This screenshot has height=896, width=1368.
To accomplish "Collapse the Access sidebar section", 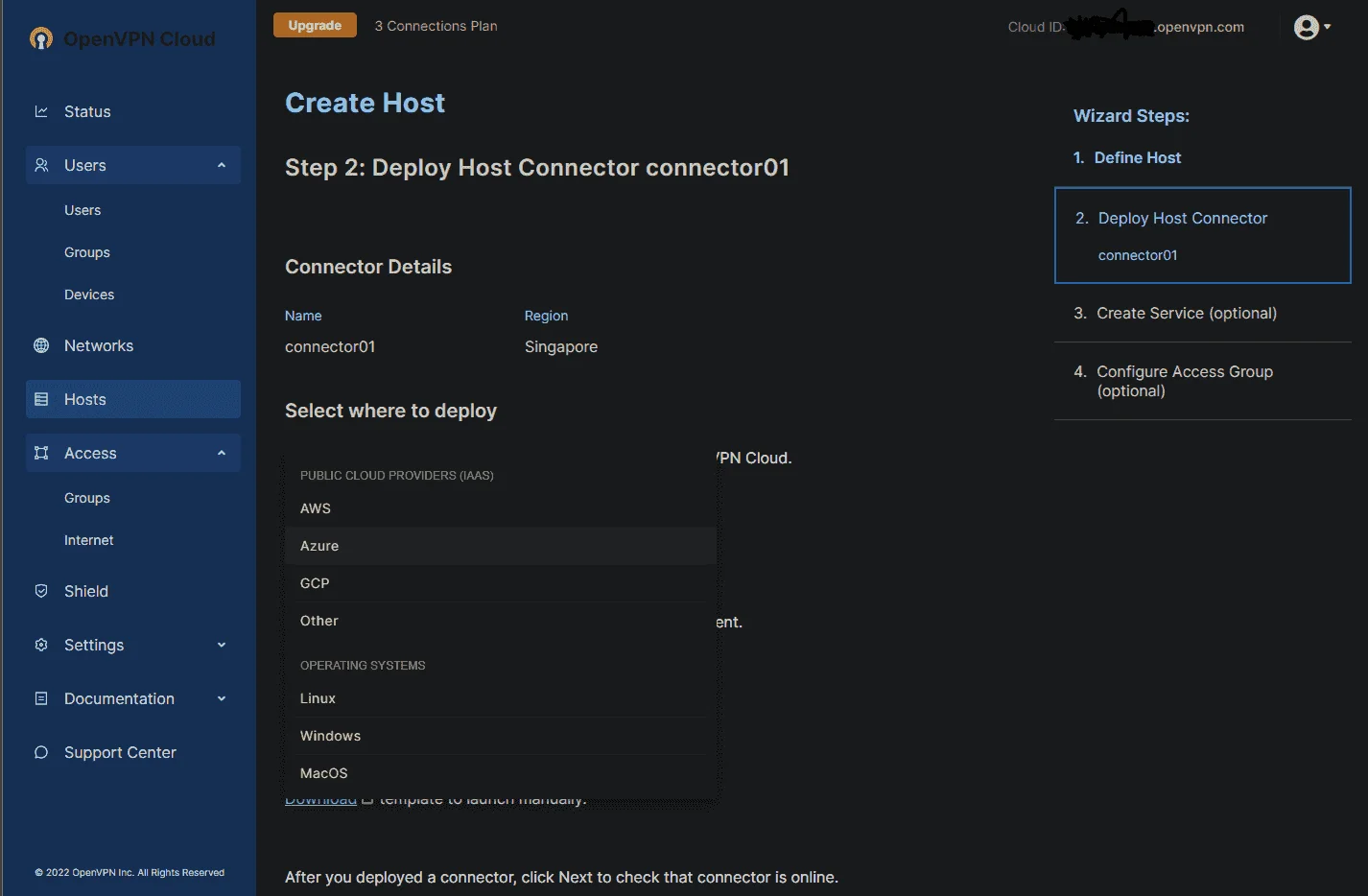I will (x=222, y=453).
